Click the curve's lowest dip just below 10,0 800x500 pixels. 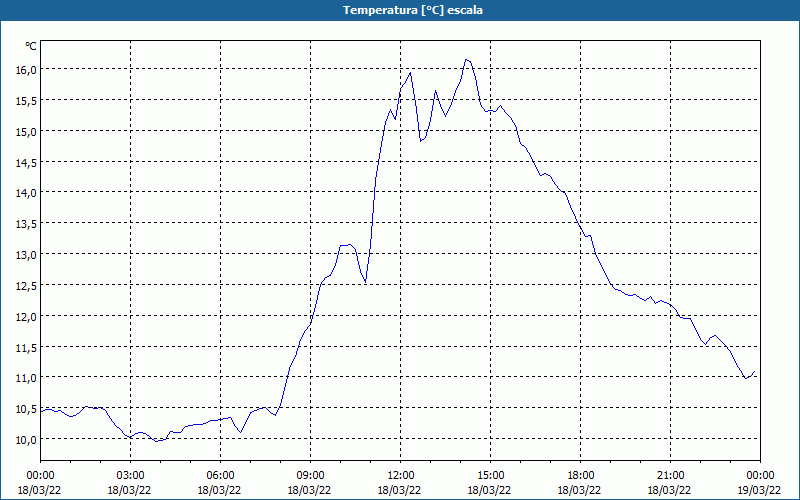(156, 441)
